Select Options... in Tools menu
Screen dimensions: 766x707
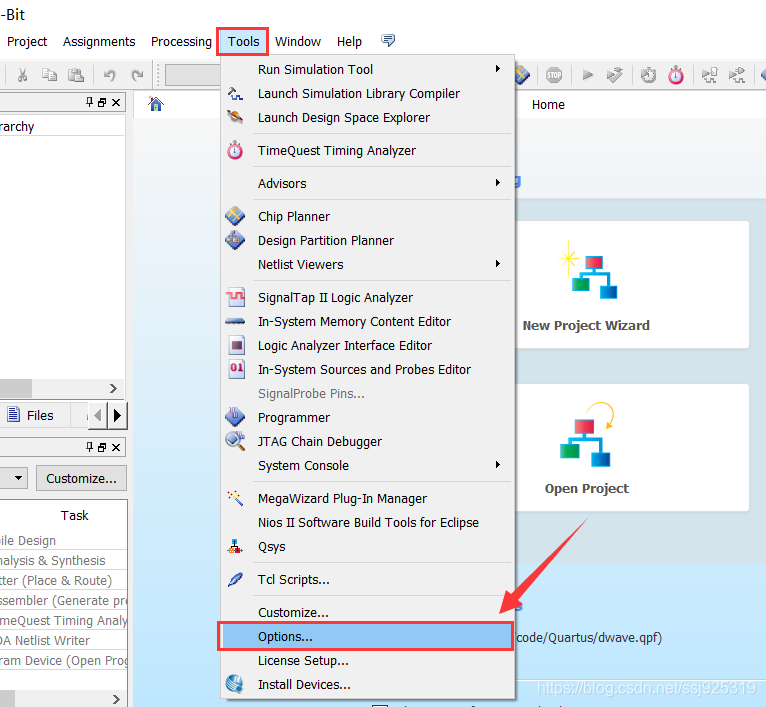pos(367,637)
